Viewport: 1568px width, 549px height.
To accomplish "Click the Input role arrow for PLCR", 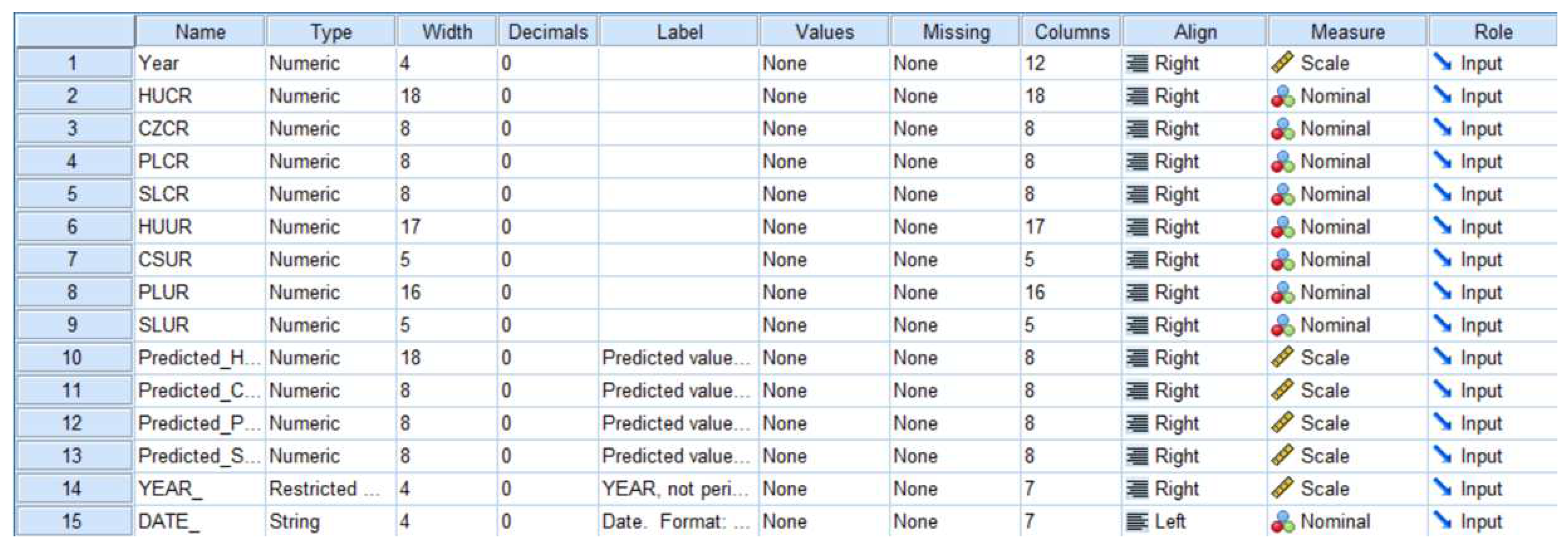I will point(1443,161).
